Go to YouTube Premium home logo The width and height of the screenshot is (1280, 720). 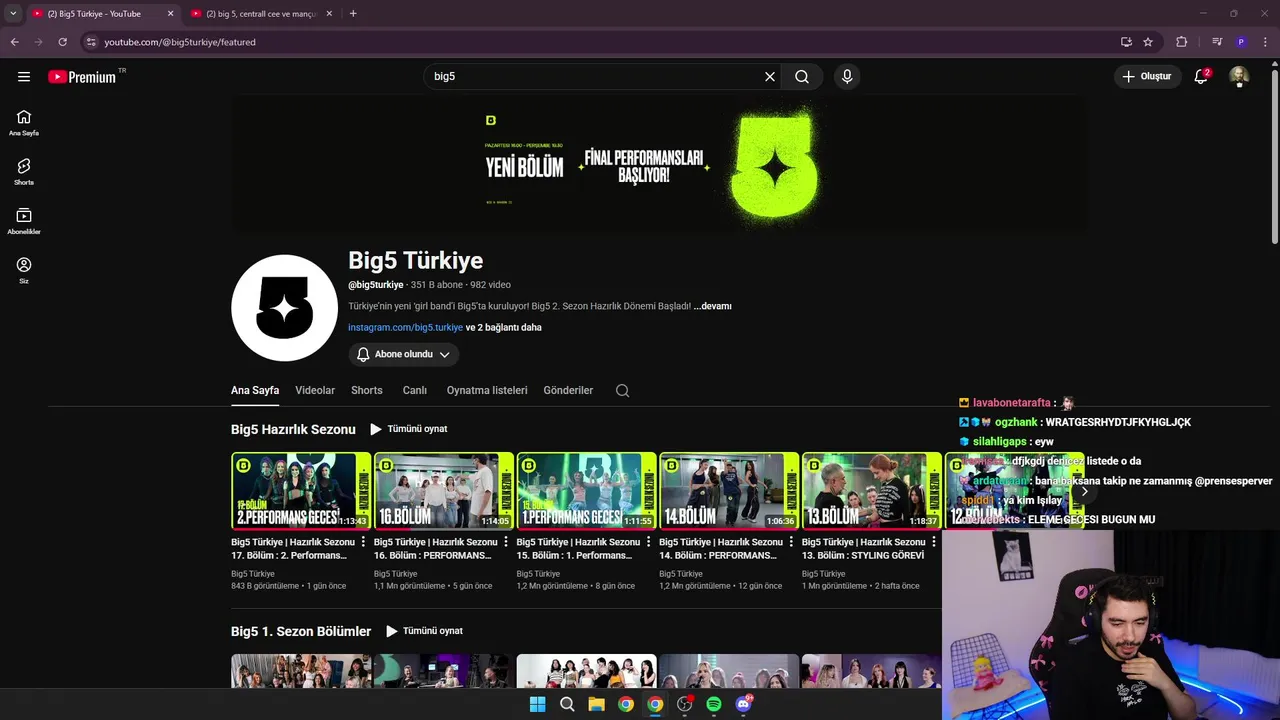coord(82,77)
